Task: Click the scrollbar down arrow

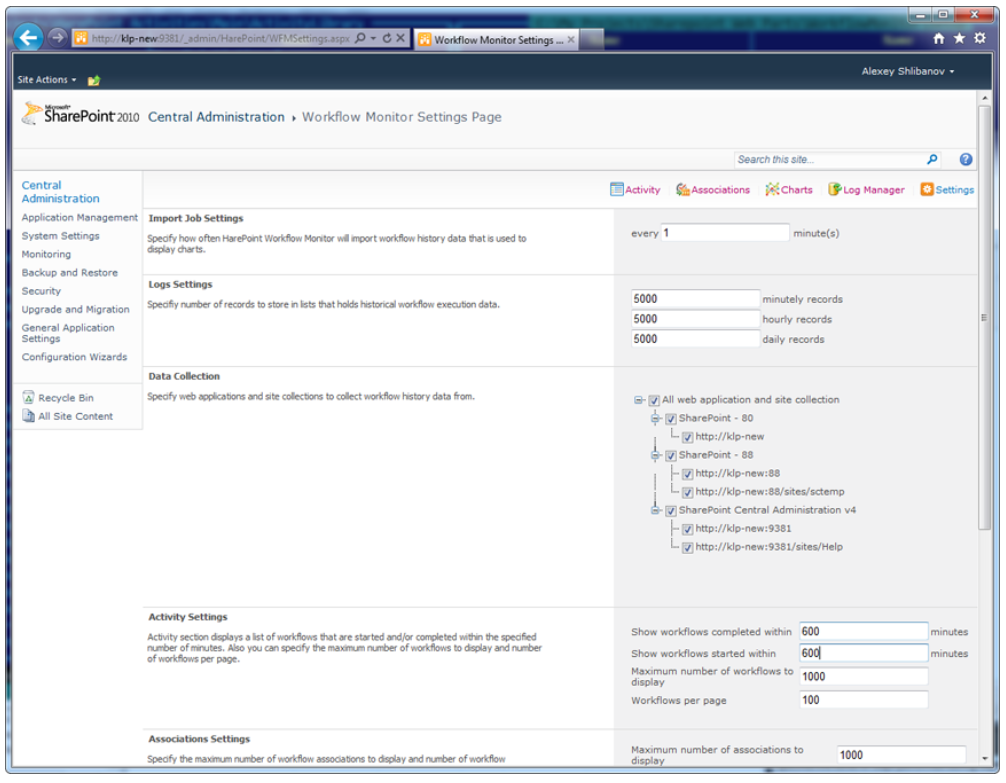Action: 985,759
